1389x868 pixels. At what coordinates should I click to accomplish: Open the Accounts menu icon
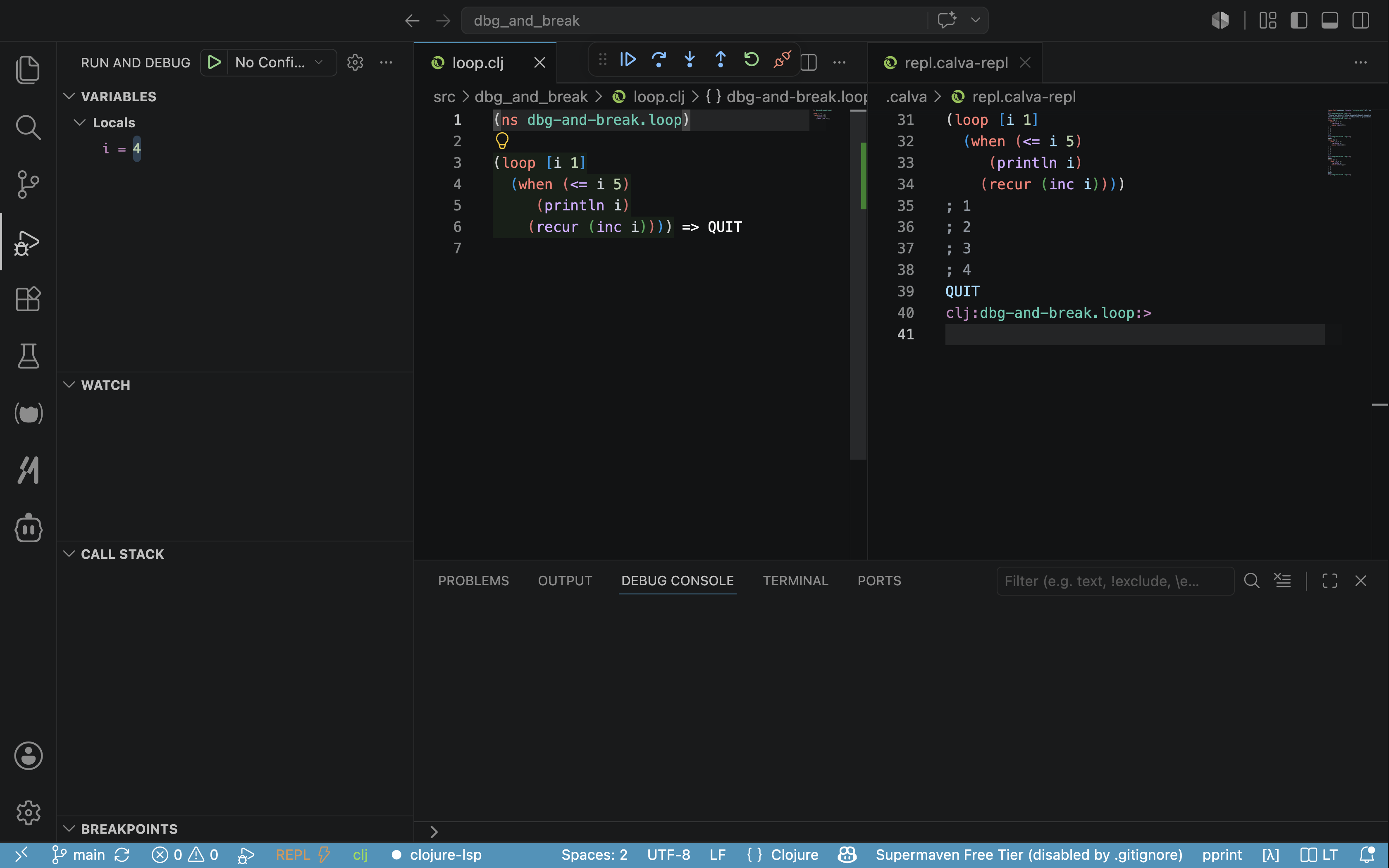[28, 756]
